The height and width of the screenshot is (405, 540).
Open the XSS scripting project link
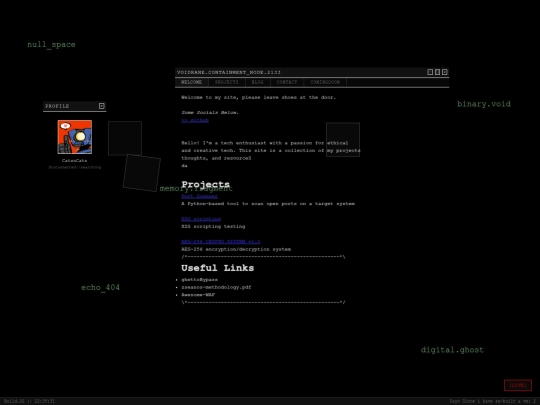click(x=201, y=219)
